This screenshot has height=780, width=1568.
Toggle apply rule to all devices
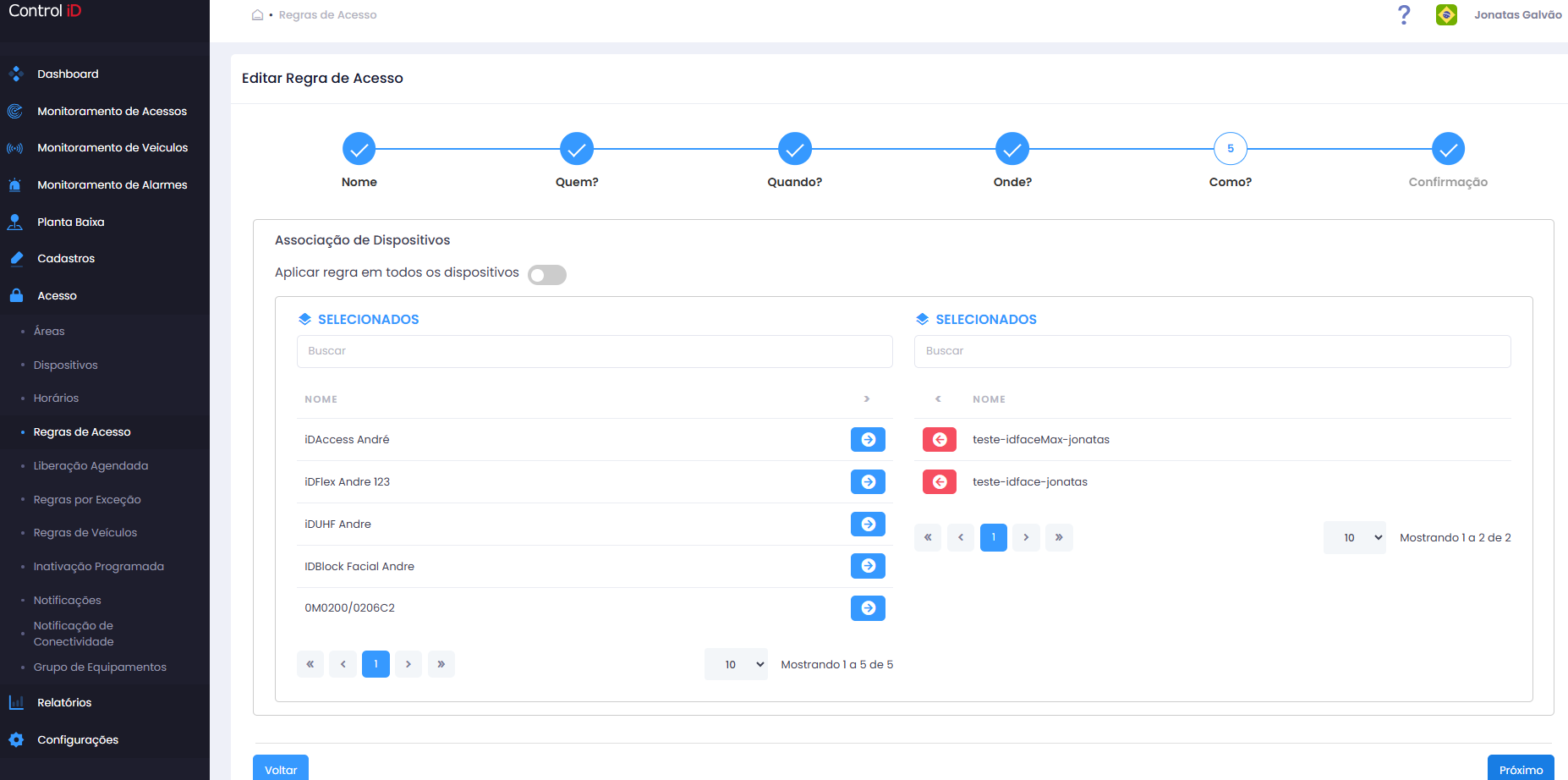coord(547,275)
